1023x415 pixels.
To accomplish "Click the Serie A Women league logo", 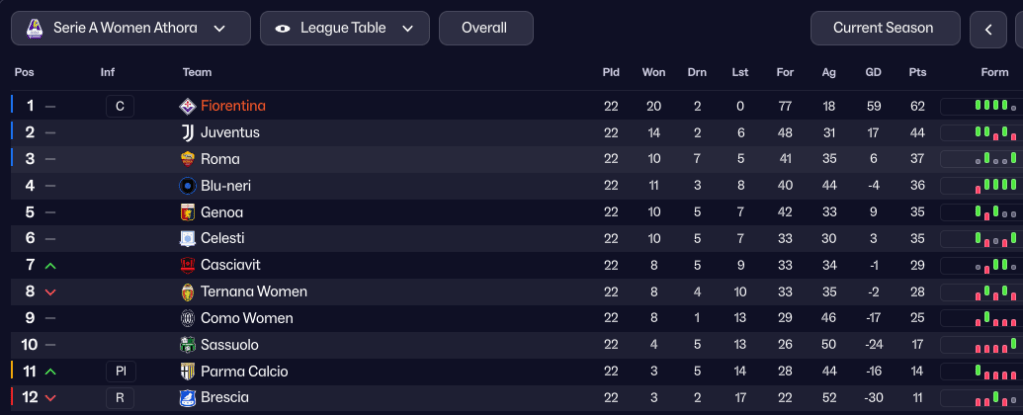I will [34, 28].
